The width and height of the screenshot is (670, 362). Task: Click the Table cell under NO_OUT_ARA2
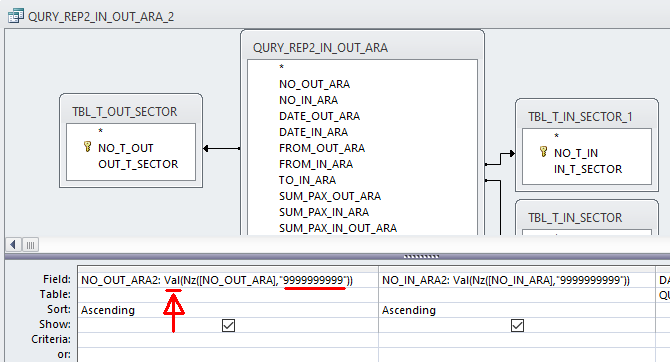(x=228, y=295)
